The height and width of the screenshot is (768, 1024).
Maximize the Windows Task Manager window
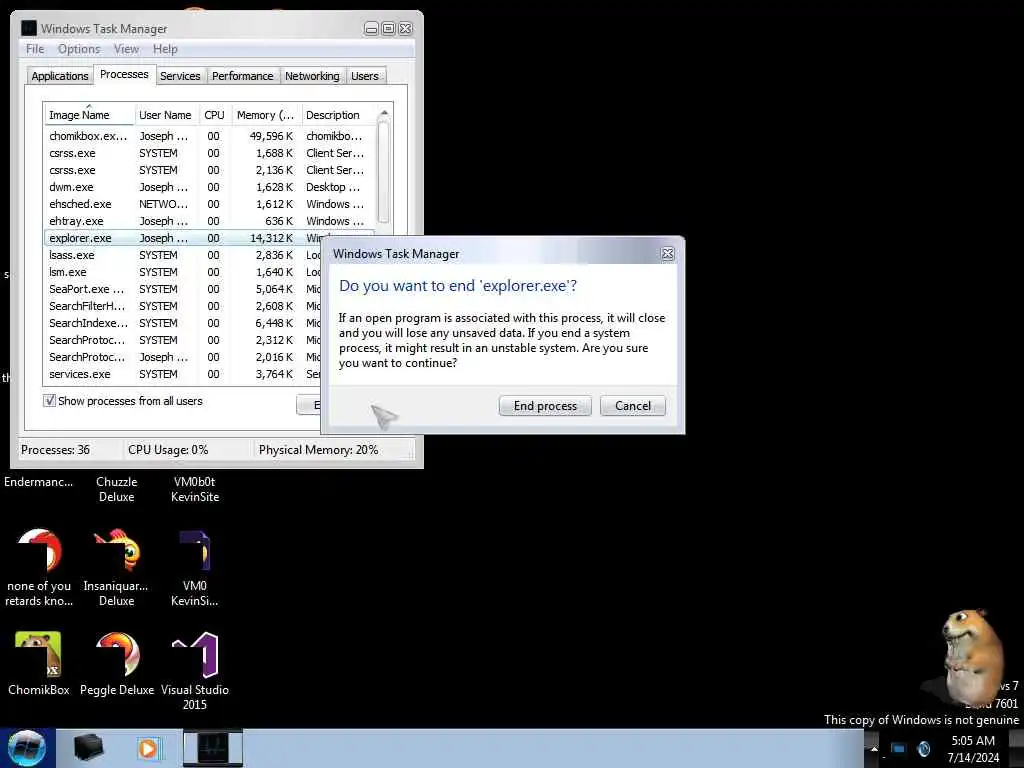pyautogui.click(x=388, y=28)
